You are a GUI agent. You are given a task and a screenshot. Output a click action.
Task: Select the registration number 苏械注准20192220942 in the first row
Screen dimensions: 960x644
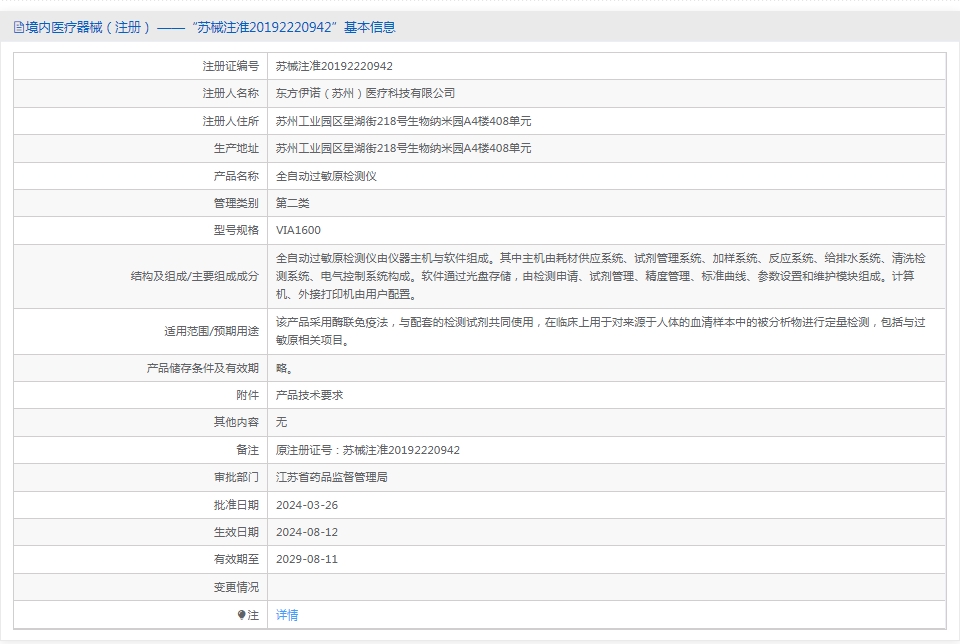[334, 66]
